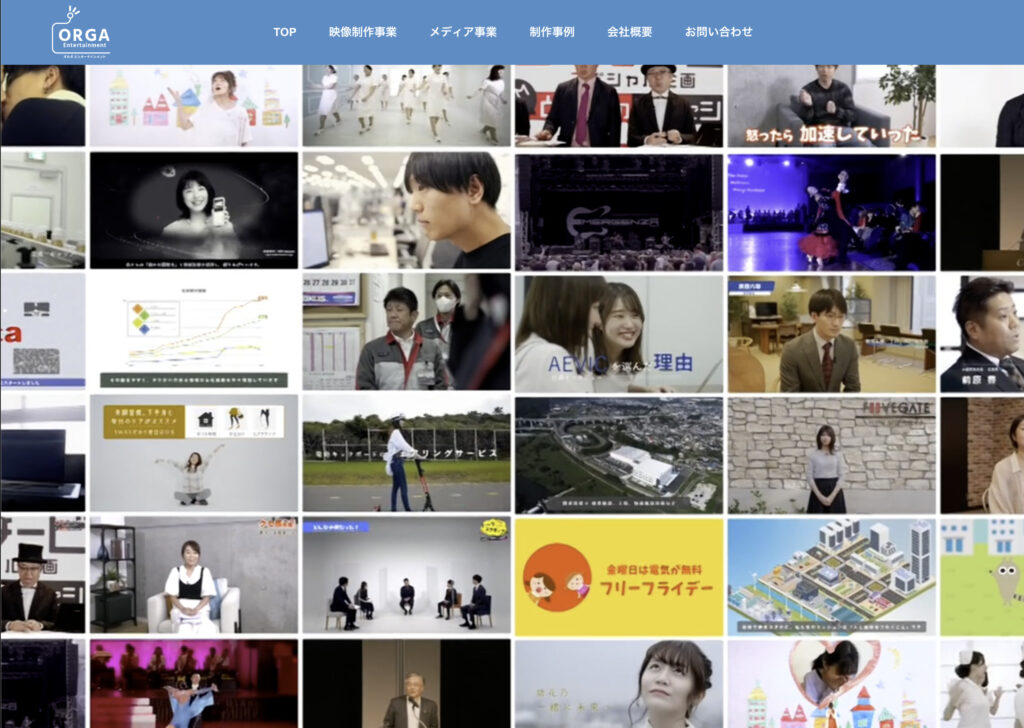Image resolution: width=1024 pixels, height=728 pixels.
Task: Open the woman holding smartphone thumbnail
Action: click(x=194, y=211)
